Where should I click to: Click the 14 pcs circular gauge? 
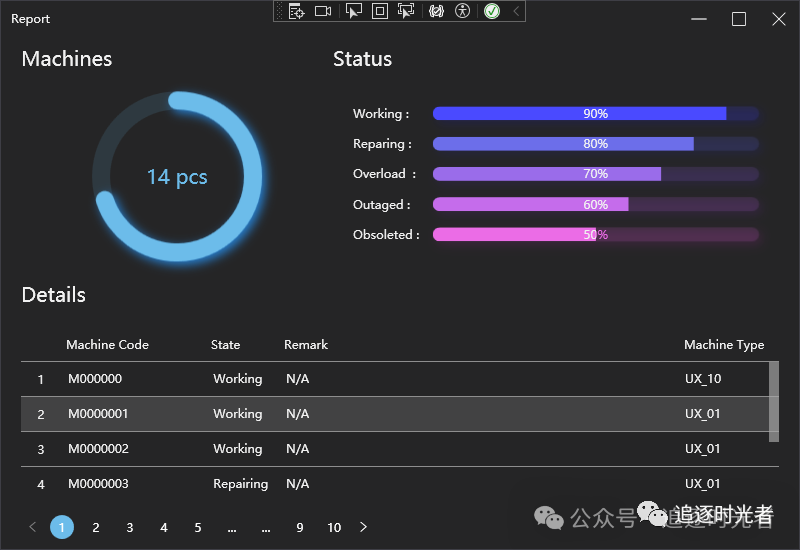pos(177,177)
